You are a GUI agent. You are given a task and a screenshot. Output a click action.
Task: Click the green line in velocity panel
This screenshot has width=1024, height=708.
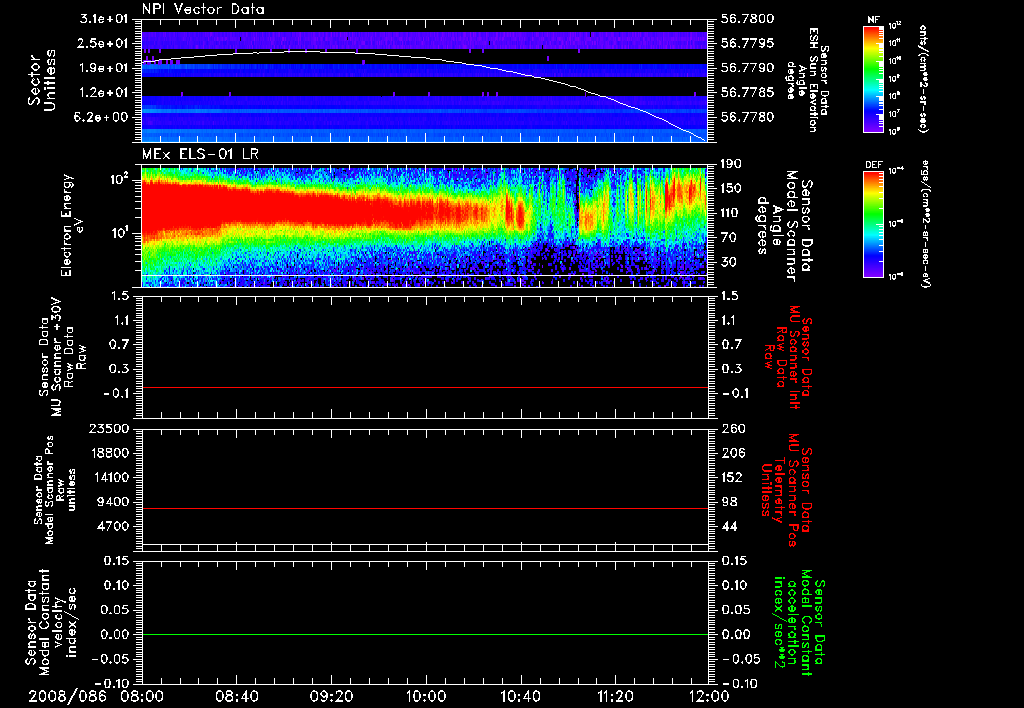coord(424,634)
